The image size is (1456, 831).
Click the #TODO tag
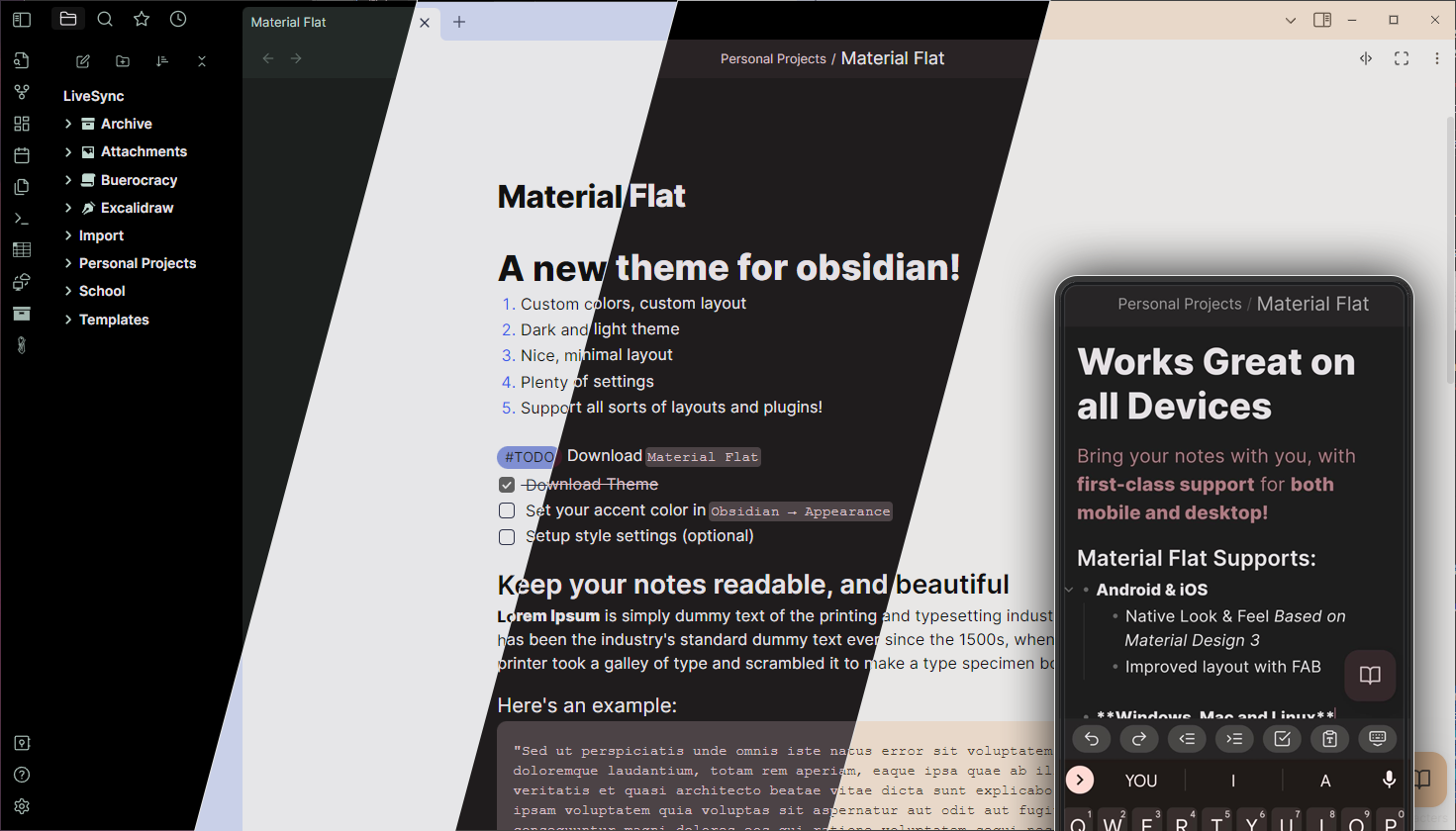point(529,457)
